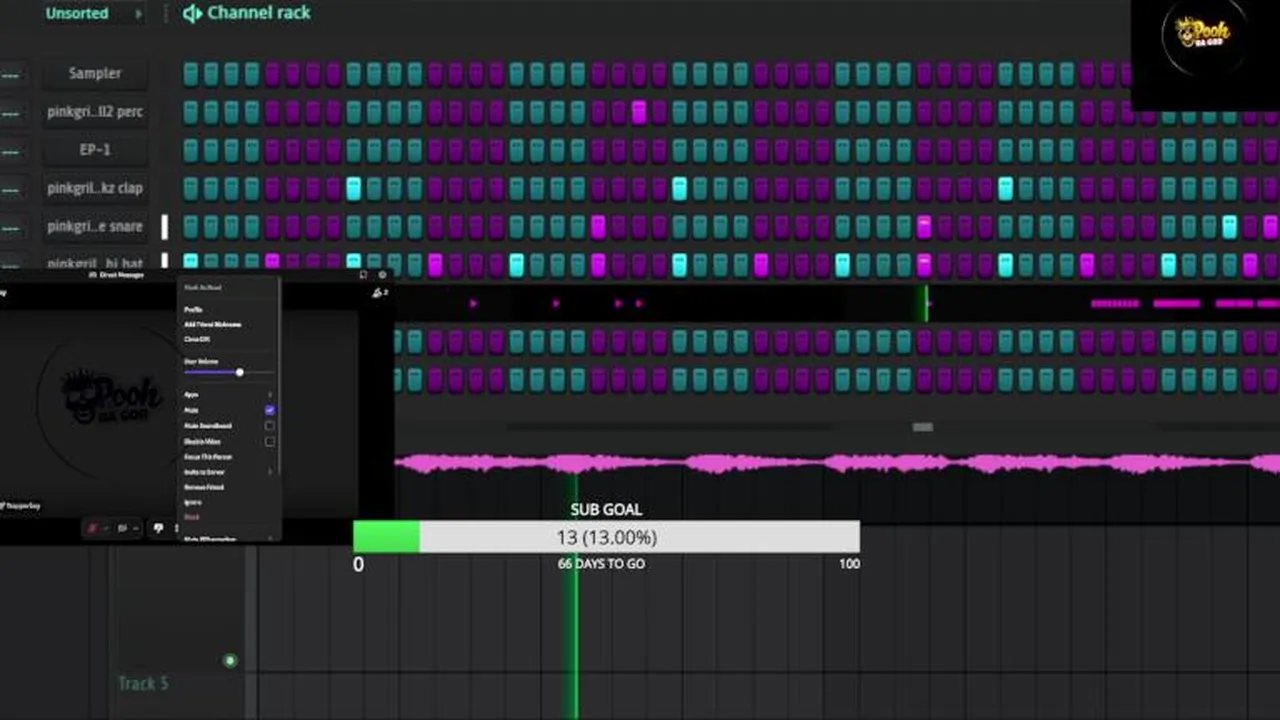Open mixer track selector left of Sampler

coord(11,75)
